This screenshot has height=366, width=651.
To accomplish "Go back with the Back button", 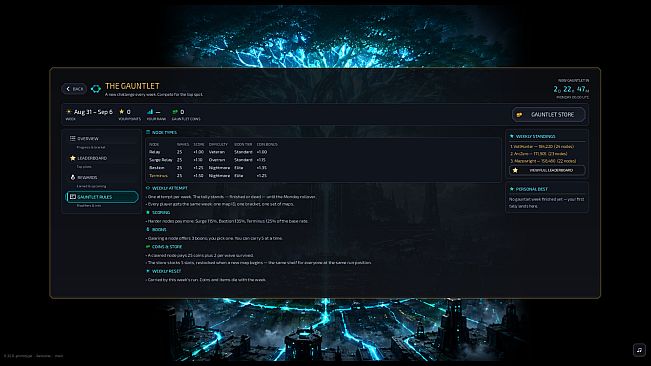I will [x=74, y=89].
